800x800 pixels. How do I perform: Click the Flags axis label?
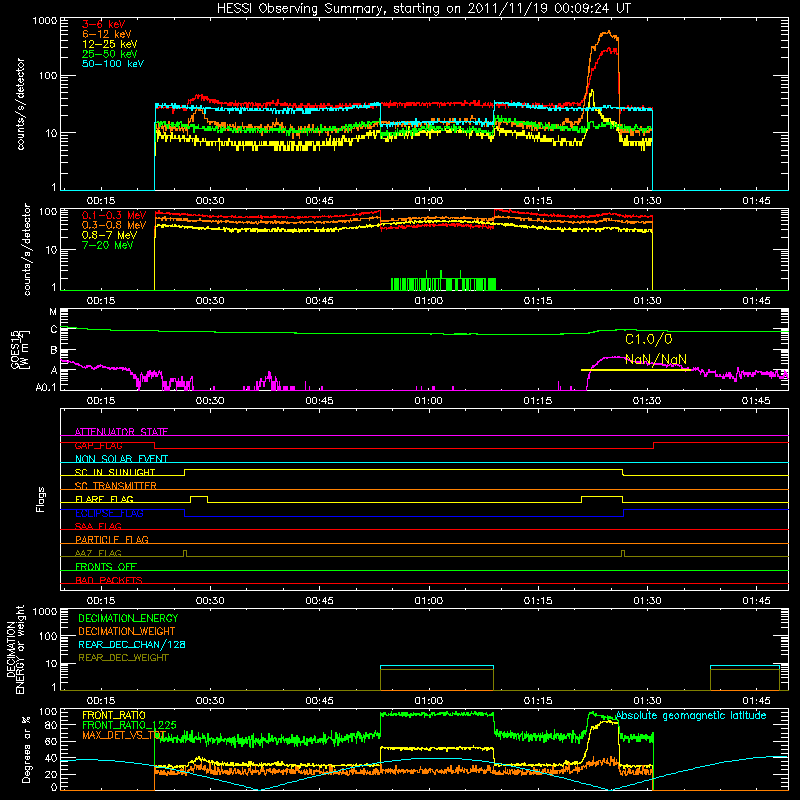(x=41, y=499)
